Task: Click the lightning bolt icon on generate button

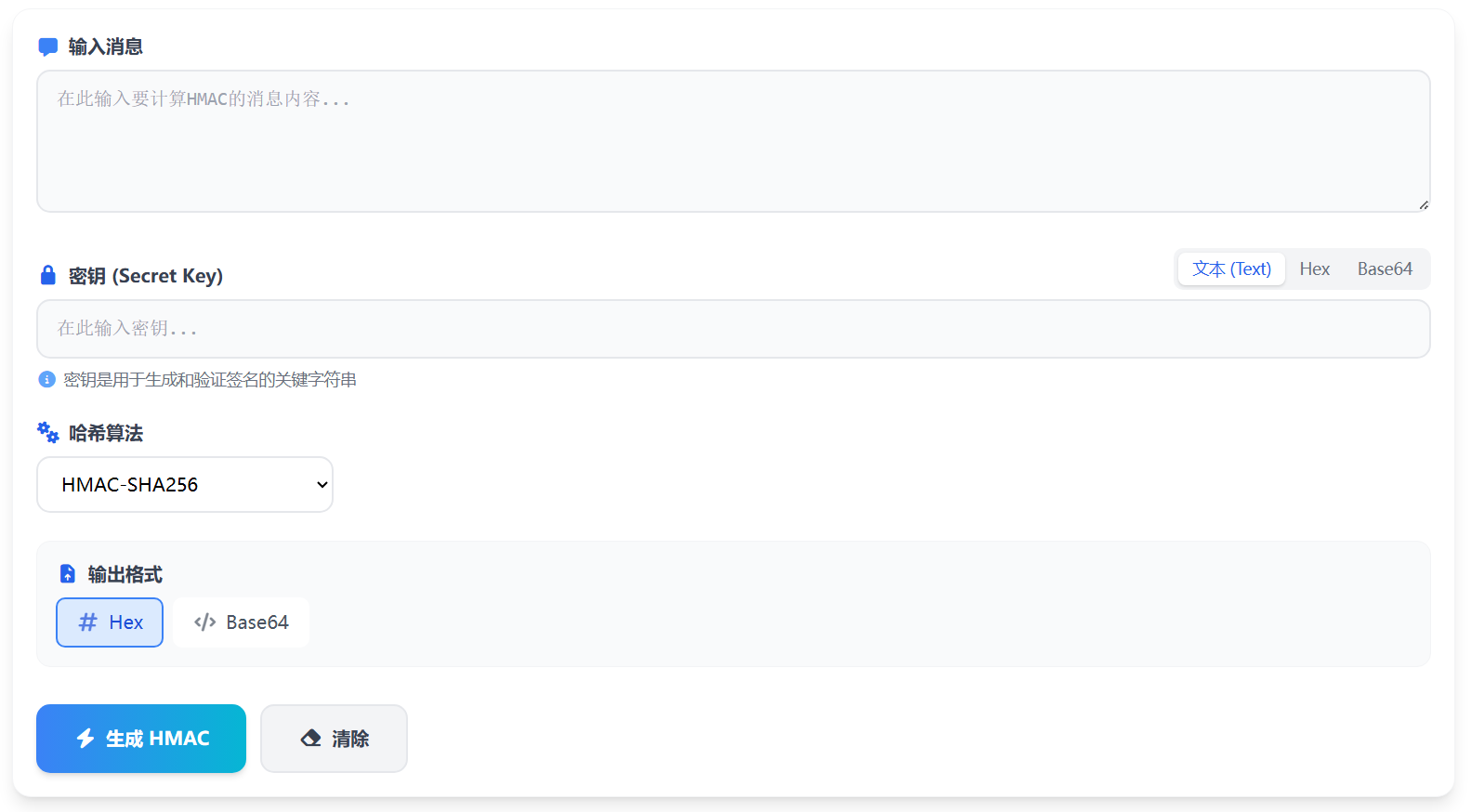Action: coord(85,739)
